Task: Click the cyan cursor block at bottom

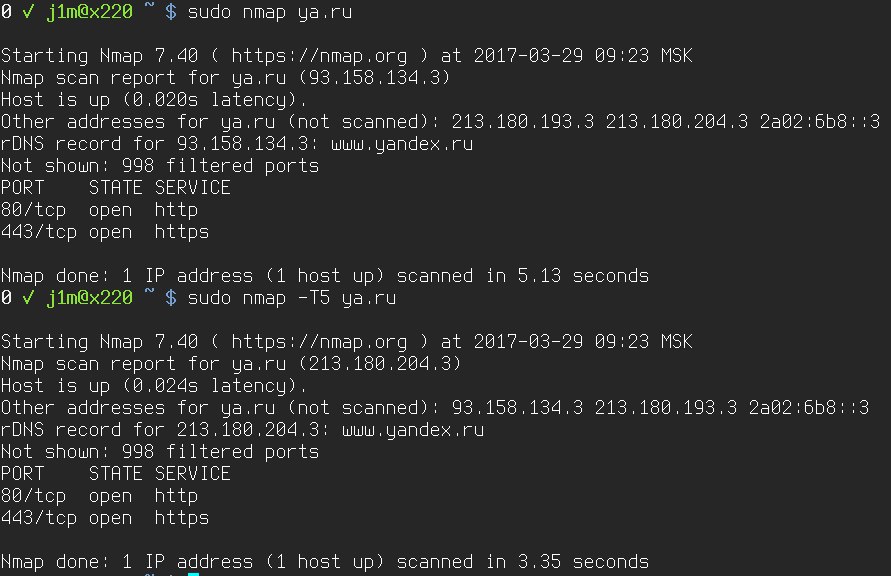Action: pyautogui.click(x=193, y=574)
